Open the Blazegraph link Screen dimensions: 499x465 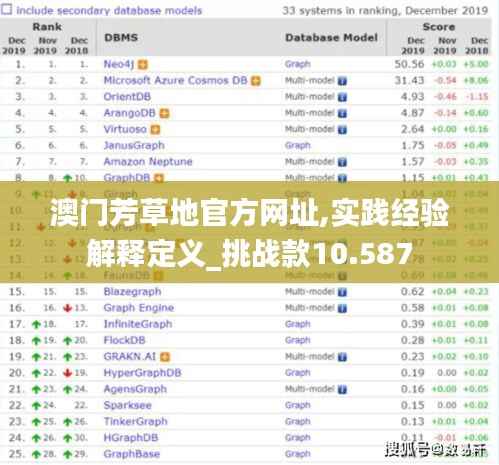[132, 292]
